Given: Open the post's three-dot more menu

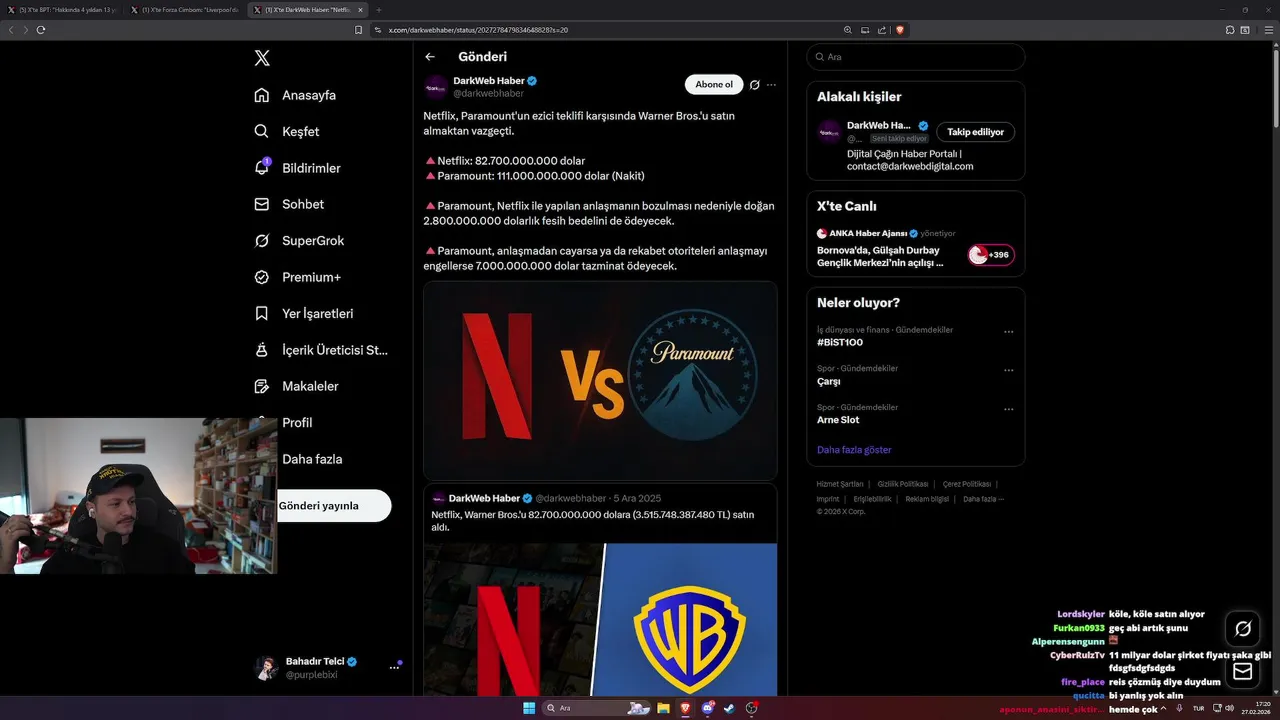Looking at the screenshot, I should tap(771, 85).
